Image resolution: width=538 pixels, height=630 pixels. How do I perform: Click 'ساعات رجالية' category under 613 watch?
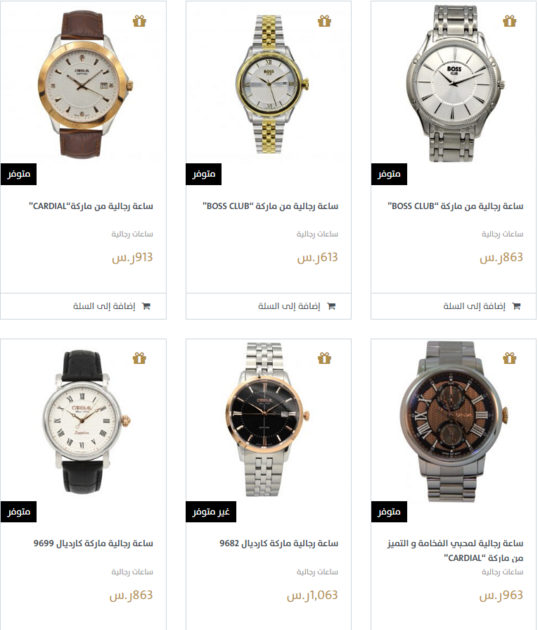[317, 234]
